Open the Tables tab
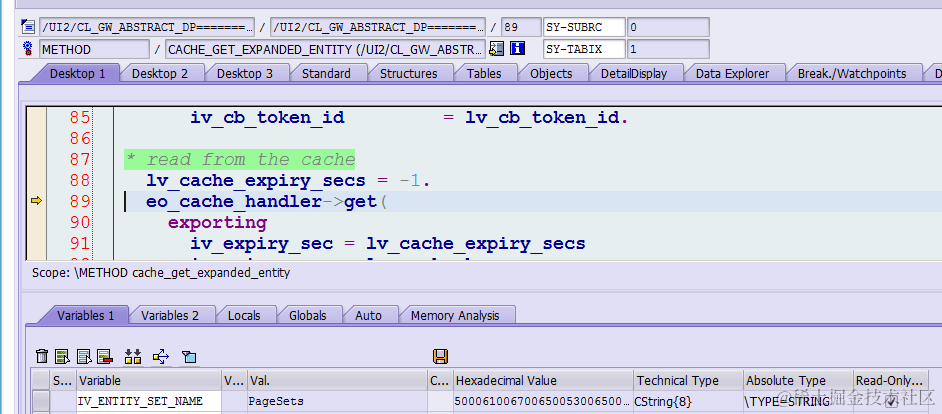 click(484, 73)
